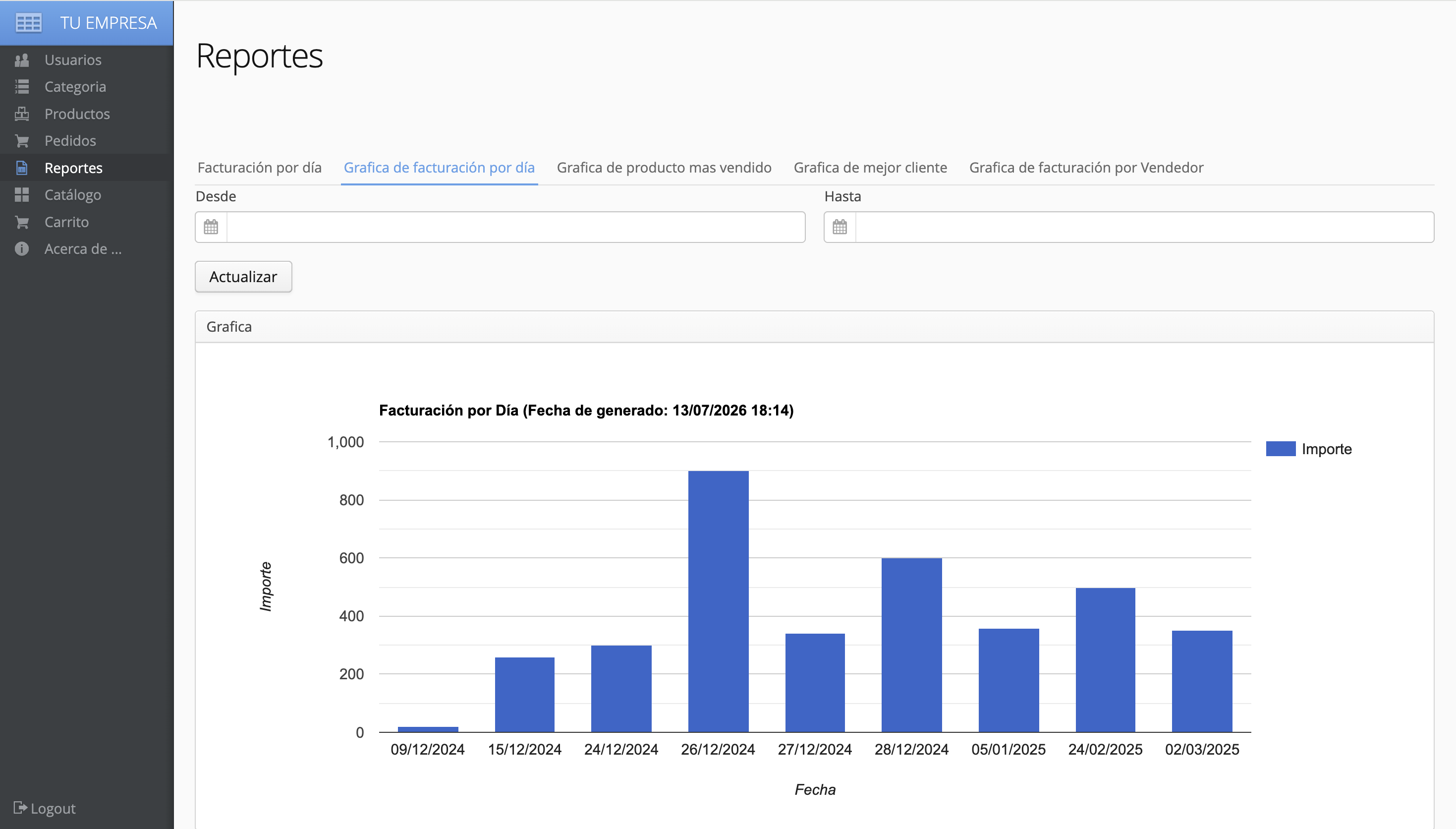The width and height of the screenshot is (1456, 829).
Task: Focus the Desde date input field
Action: click(x=515, y=227)
